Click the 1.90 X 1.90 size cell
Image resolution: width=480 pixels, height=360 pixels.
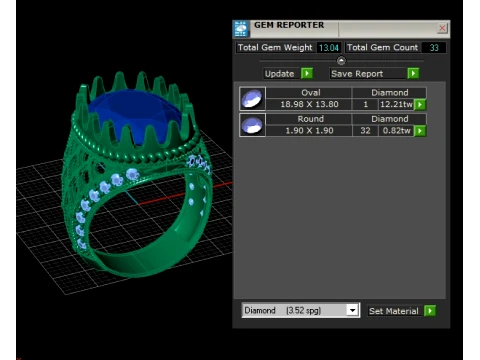point(309,131)
